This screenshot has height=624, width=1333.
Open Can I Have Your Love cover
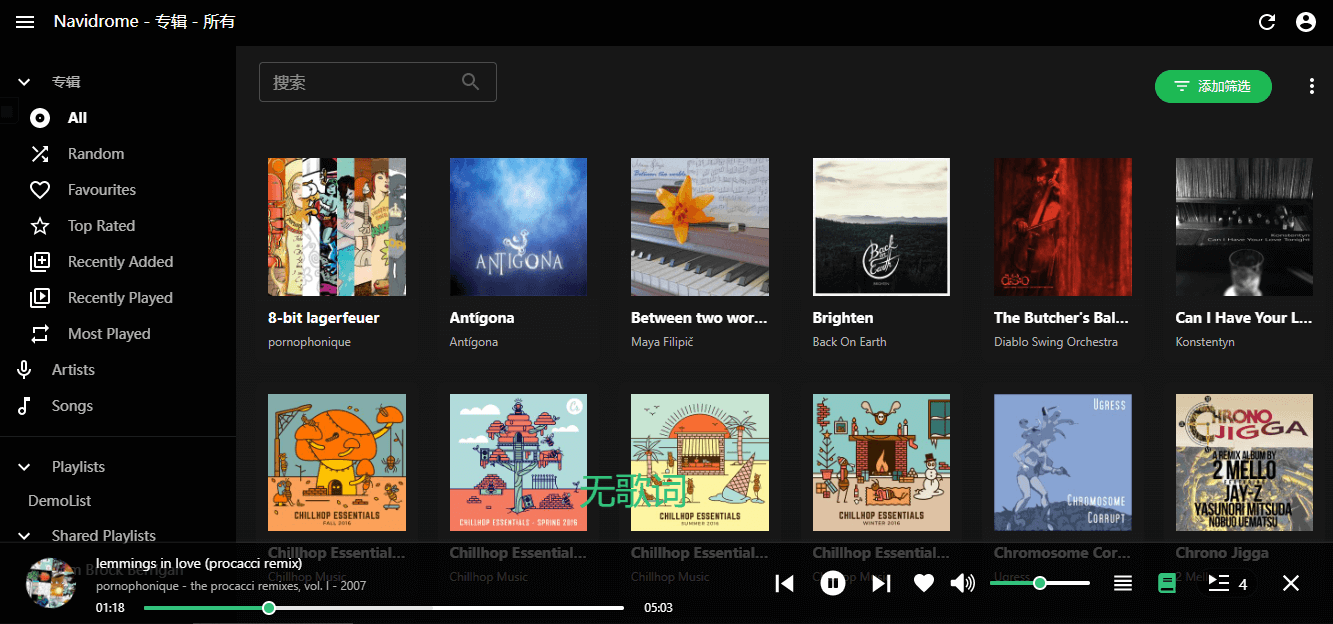1244,227
